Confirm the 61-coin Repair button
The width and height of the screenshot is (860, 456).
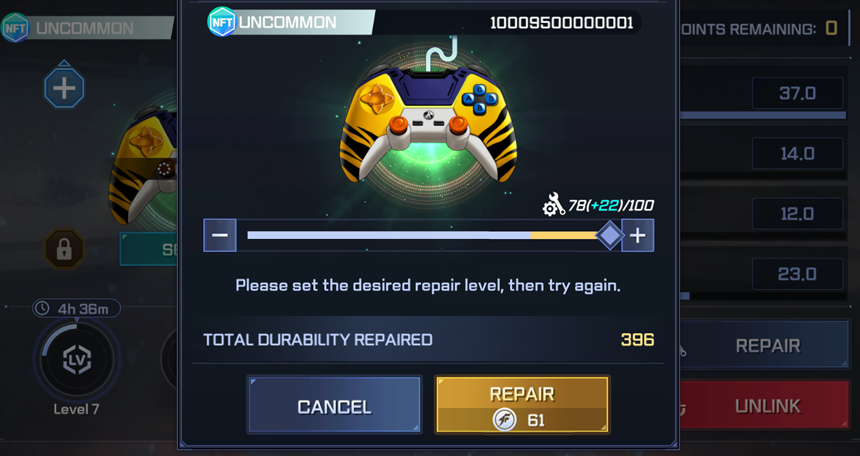coord(522,405)
